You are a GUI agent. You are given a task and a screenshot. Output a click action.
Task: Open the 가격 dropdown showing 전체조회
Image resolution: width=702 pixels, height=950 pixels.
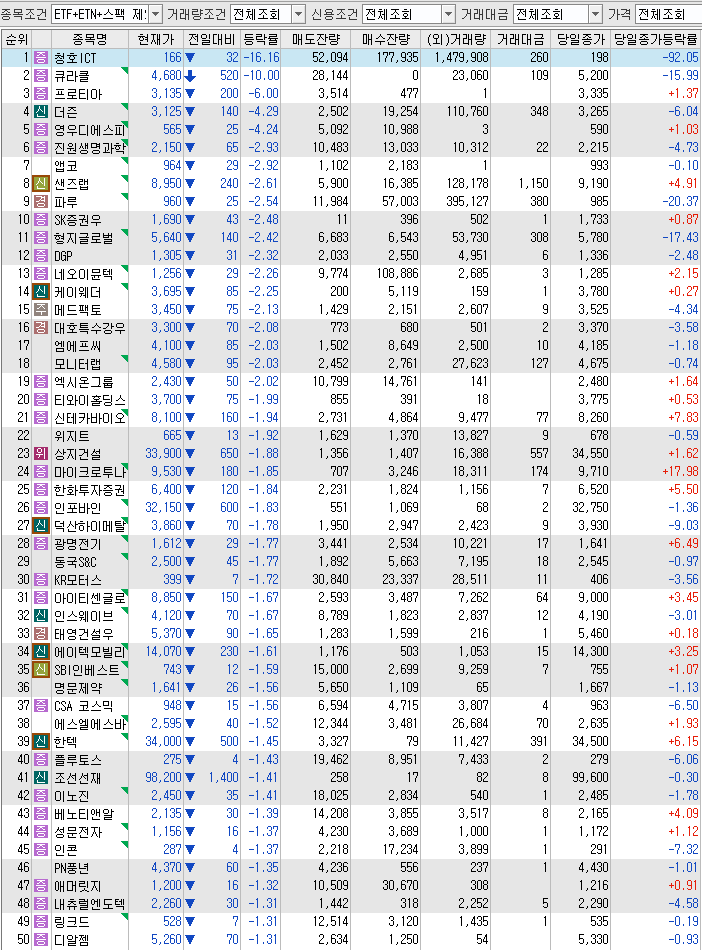[x=668, y=13]
